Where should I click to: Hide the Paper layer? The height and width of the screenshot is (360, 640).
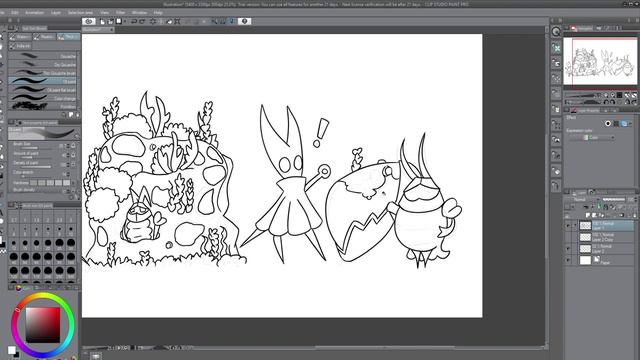point(568,260)
